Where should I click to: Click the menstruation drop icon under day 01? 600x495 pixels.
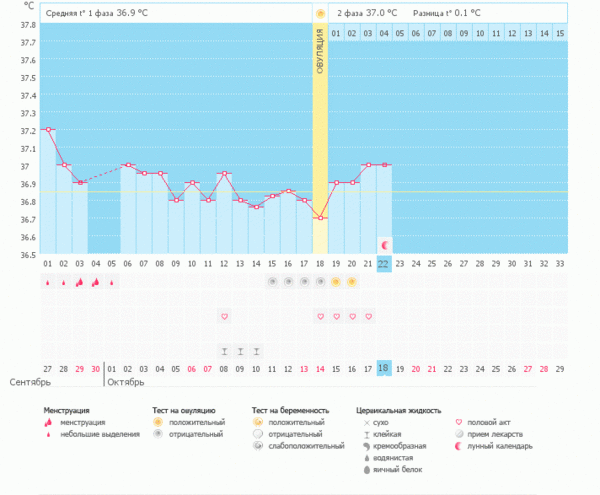point(47,283)
